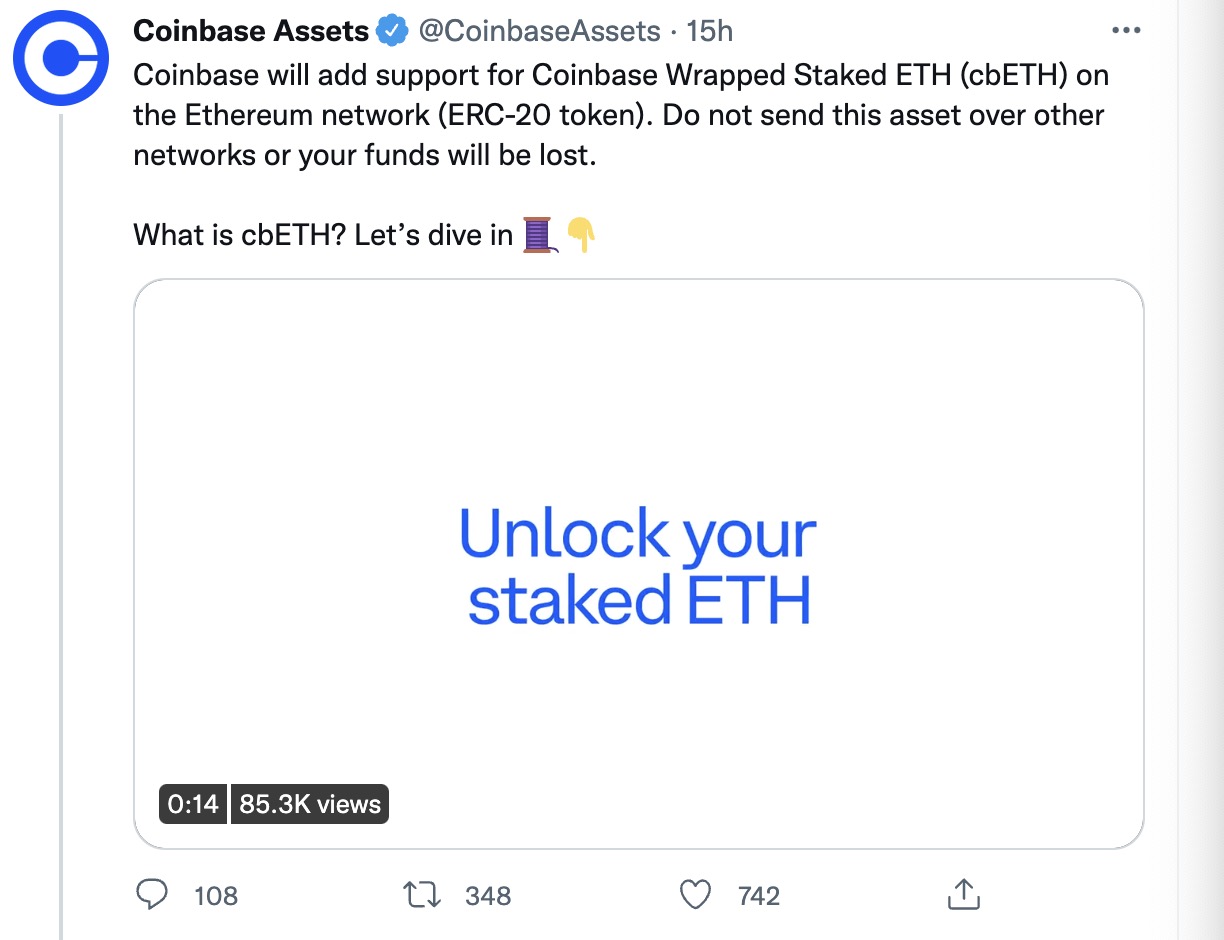1224x940 pixels.
Task: Play the Unlock your staked ETH video
Action: (x=639, y=564)
